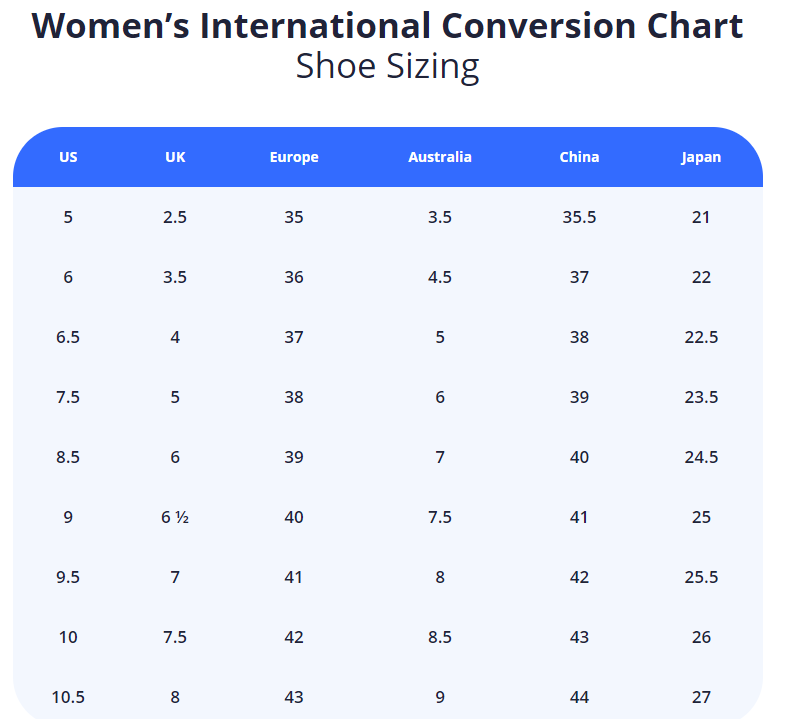
Task: Click the UK size 6 ½ cell
Action: [x=175, y=517]
